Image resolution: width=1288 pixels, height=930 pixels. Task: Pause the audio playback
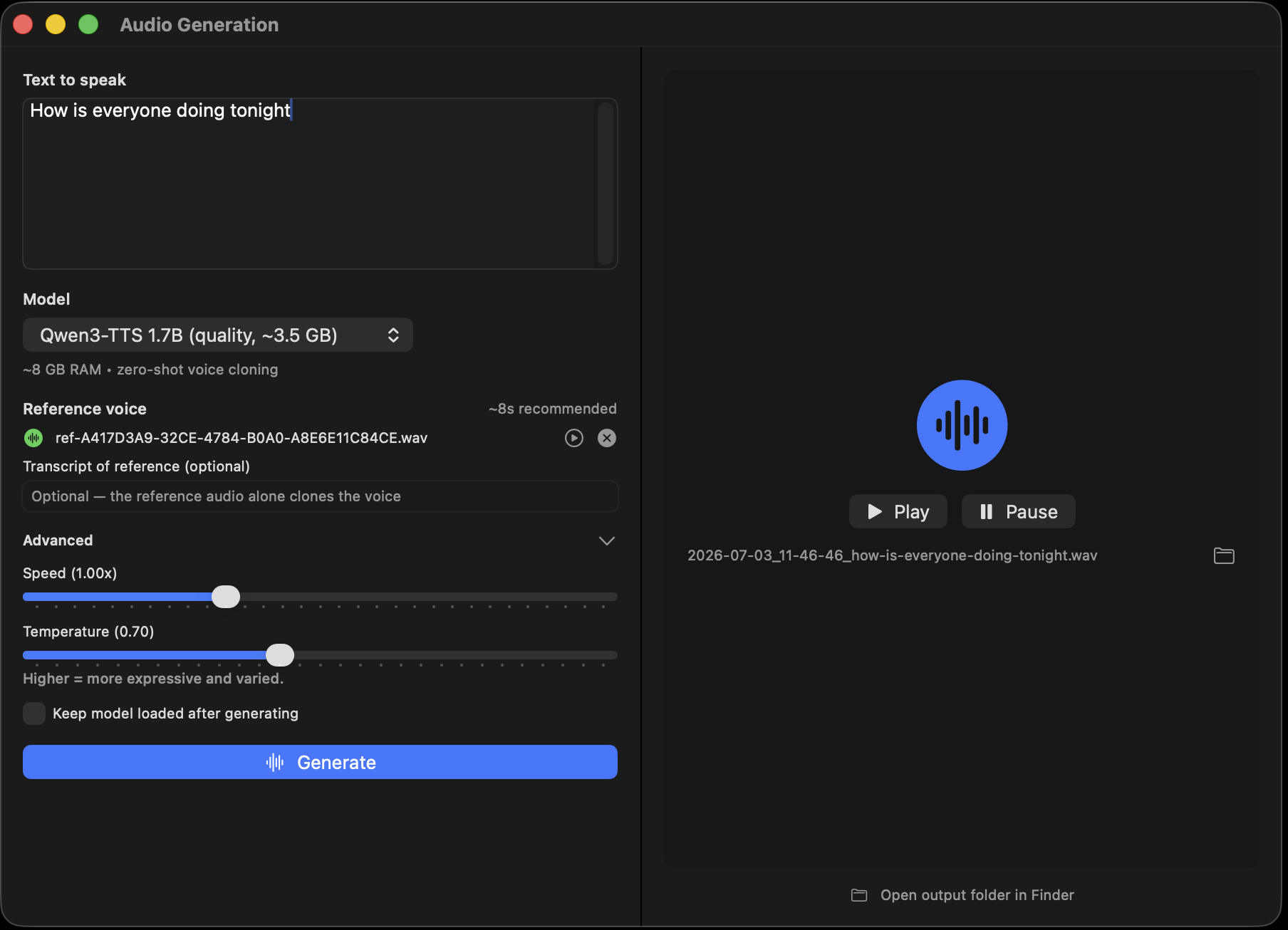[x=1019, y=511]
